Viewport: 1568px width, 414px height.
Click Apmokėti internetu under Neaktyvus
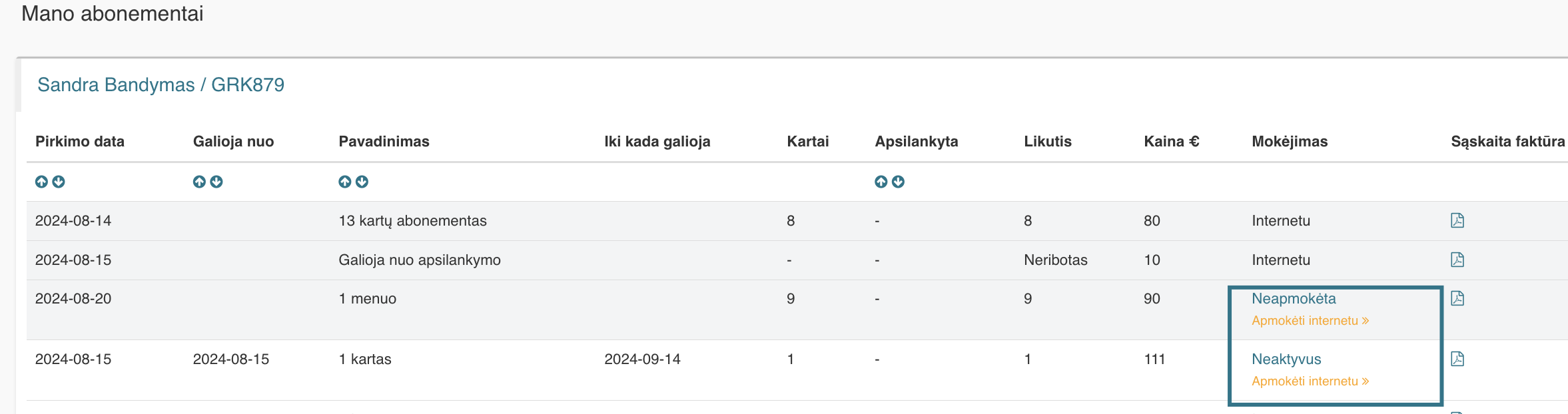(x=1310, y=381)
